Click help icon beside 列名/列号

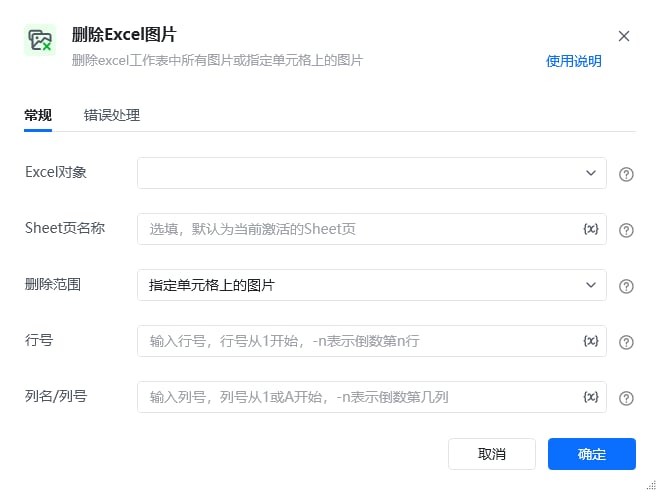click(626, 398)
